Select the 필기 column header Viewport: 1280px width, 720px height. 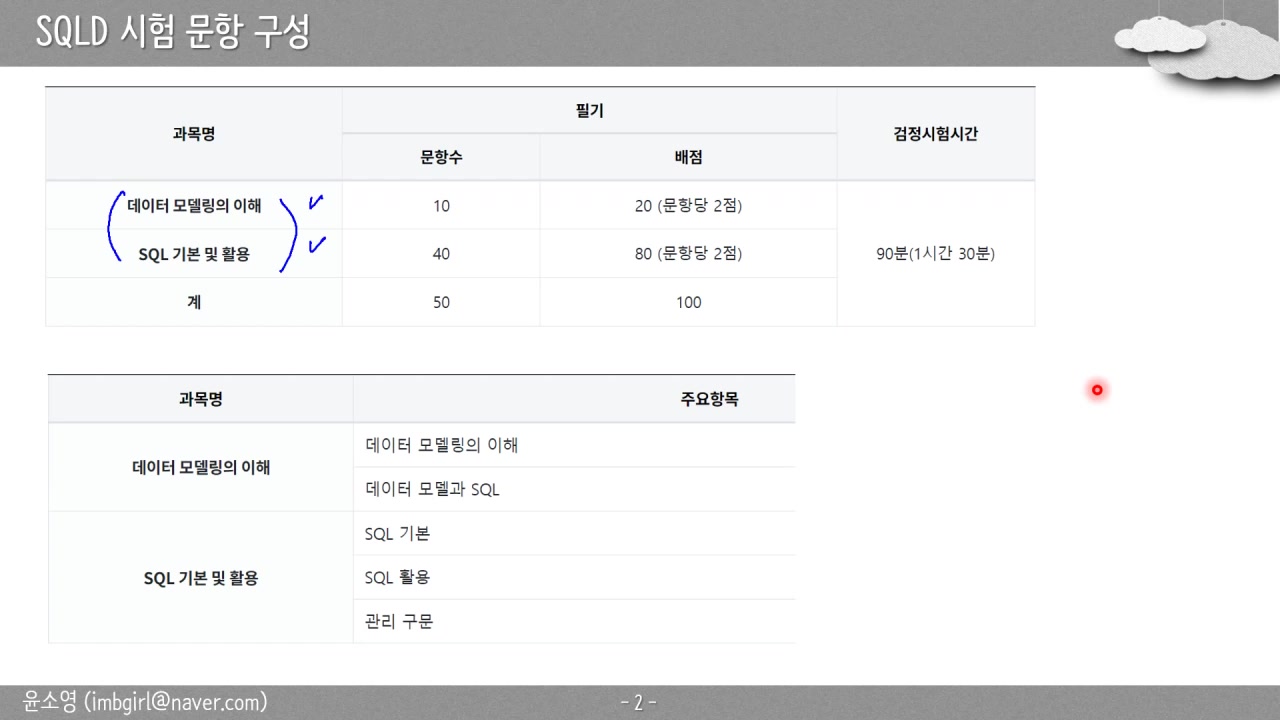(x=588, y=110)
